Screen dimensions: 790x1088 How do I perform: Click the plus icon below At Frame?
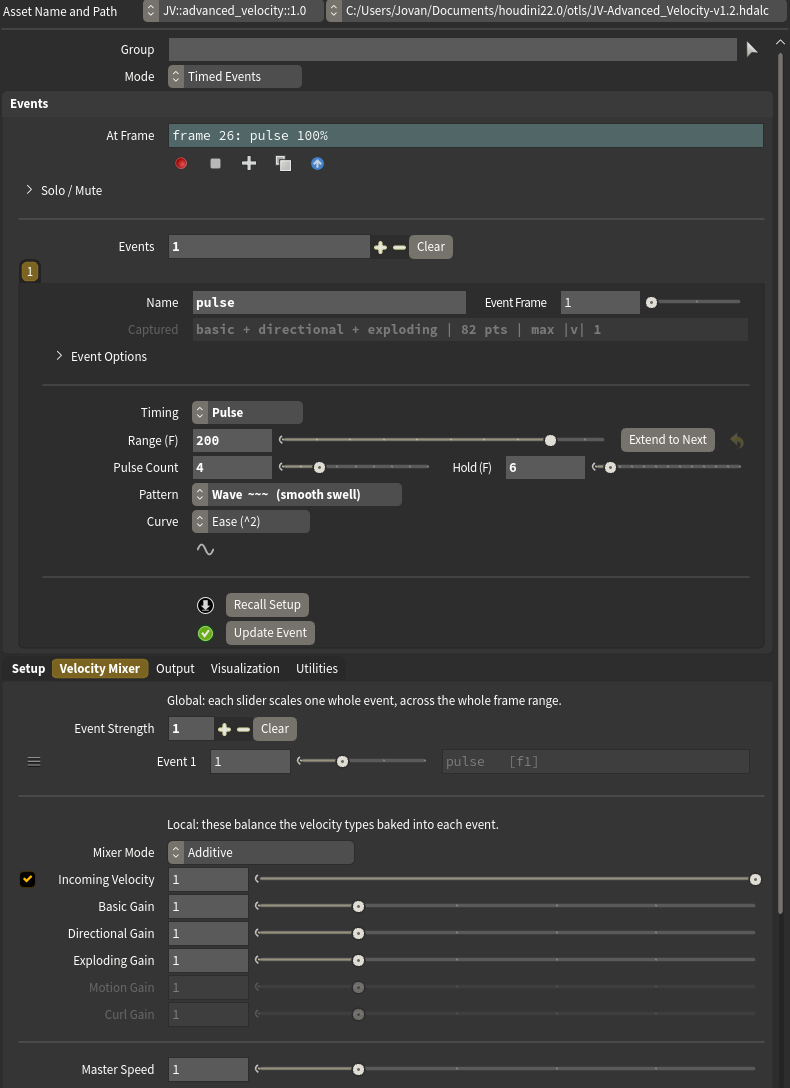point(249,163)
